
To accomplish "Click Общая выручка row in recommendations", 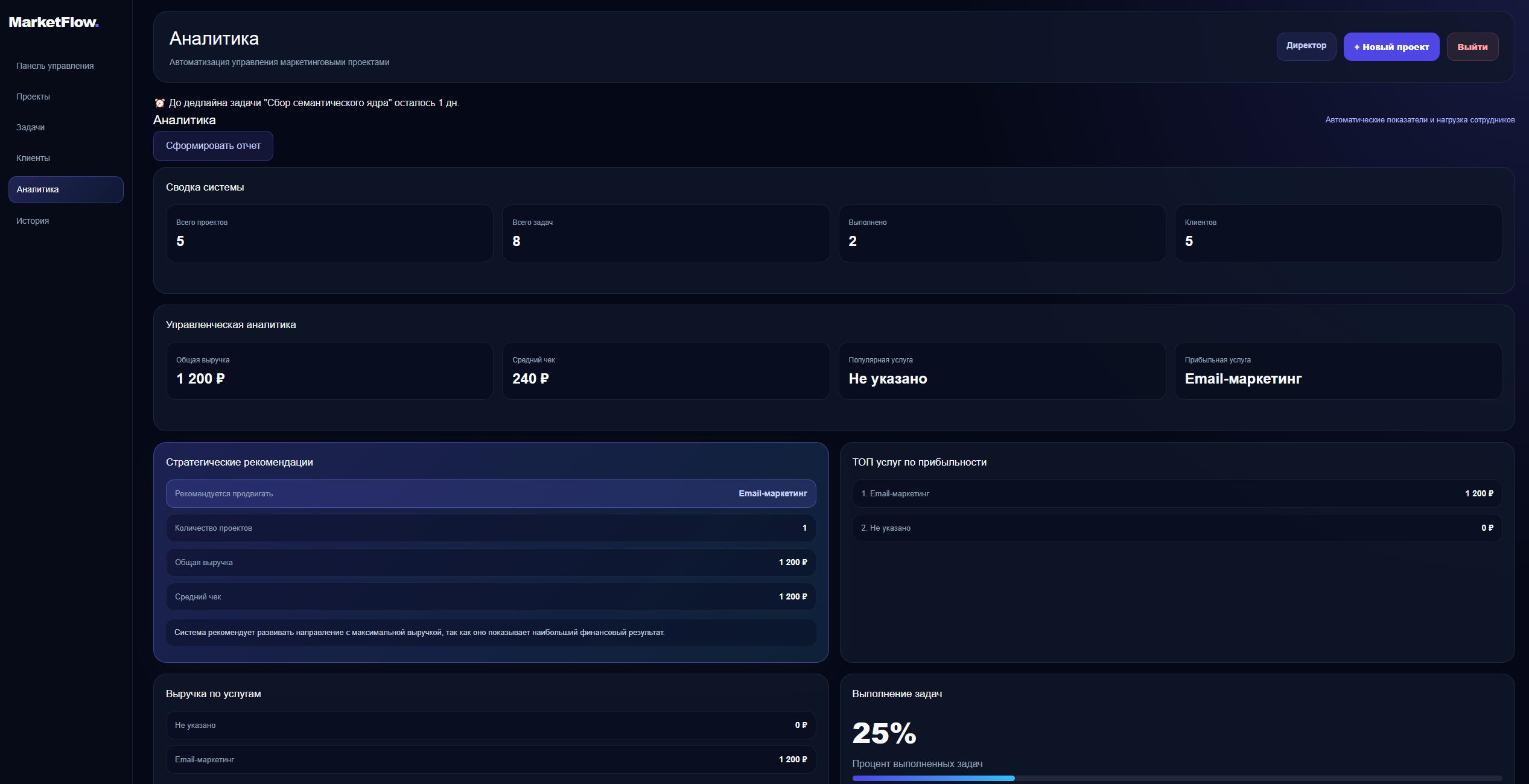I will pos(491,562).
